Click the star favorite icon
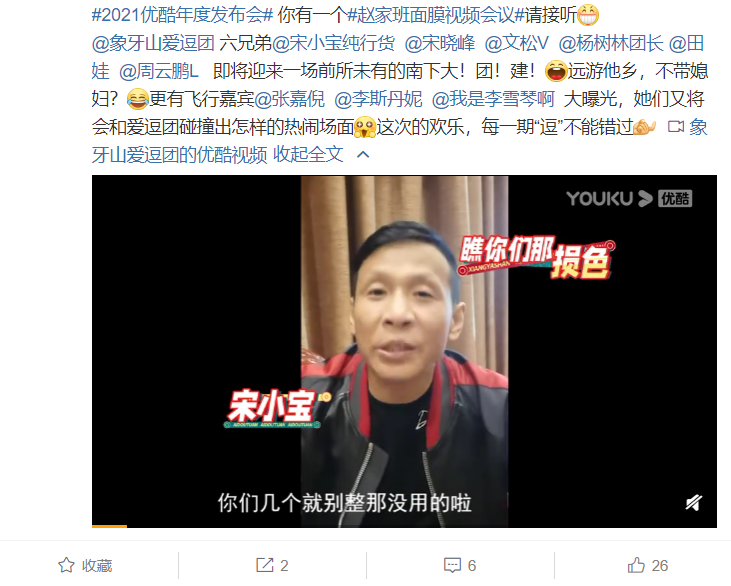Viewport: 731px width, 586px height. 66,565
